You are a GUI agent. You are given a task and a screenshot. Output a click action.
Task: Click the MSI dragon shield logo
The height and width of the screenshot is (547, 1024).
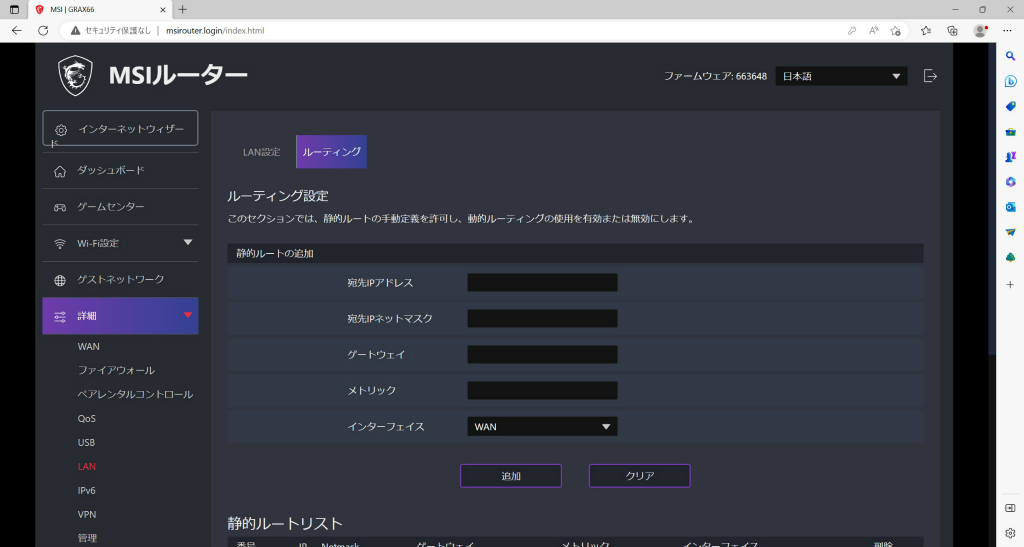(x=75, y=75)
